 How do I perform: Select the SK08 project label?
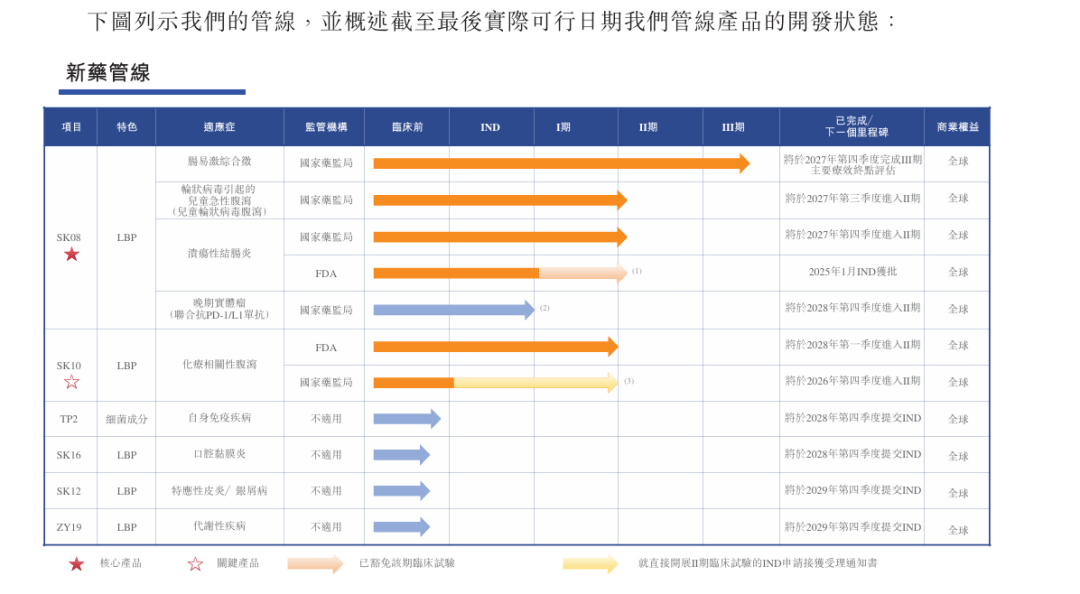coord(69,238)
